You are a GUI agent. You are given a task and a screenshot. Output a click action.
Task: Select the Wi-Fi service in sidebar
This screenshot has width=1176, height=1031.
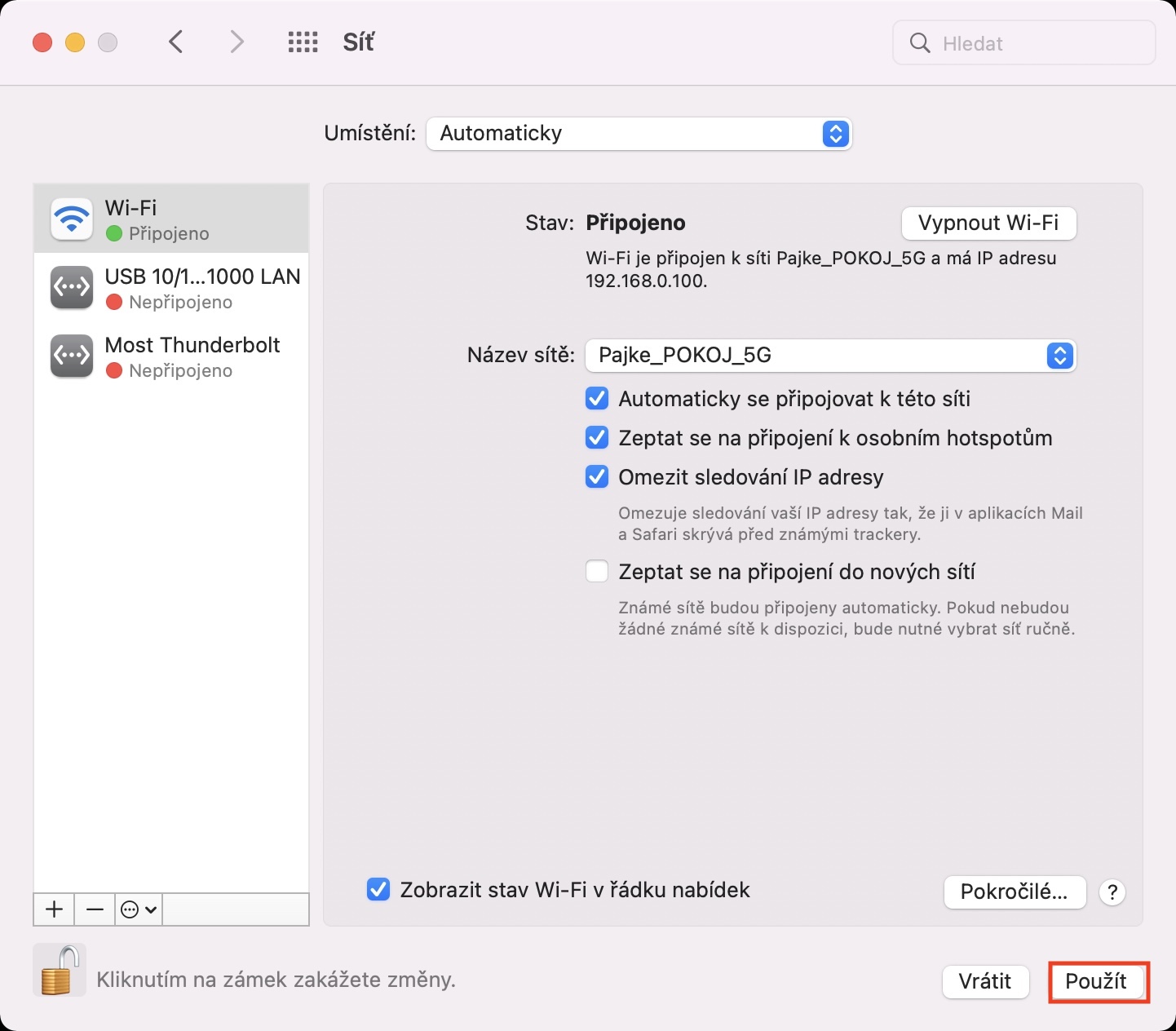click(171, 219)
